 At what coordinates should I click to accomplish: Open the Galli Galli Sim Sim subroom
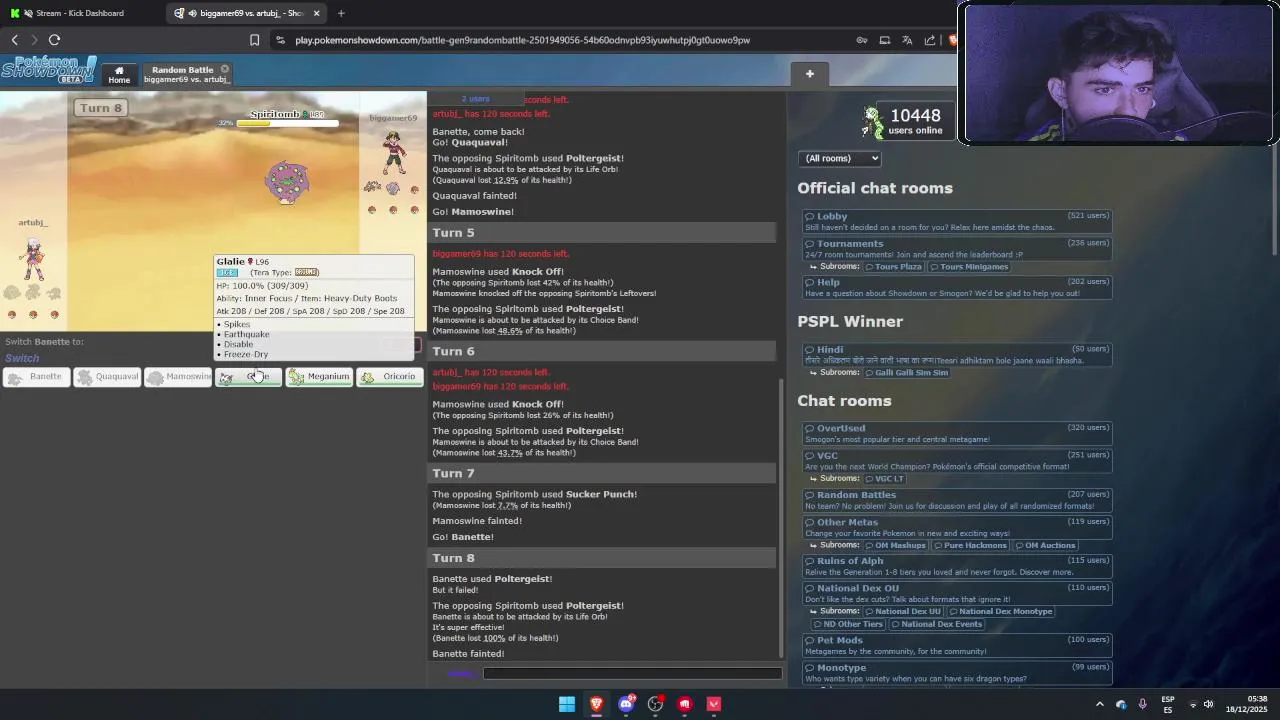pos(906,373)
